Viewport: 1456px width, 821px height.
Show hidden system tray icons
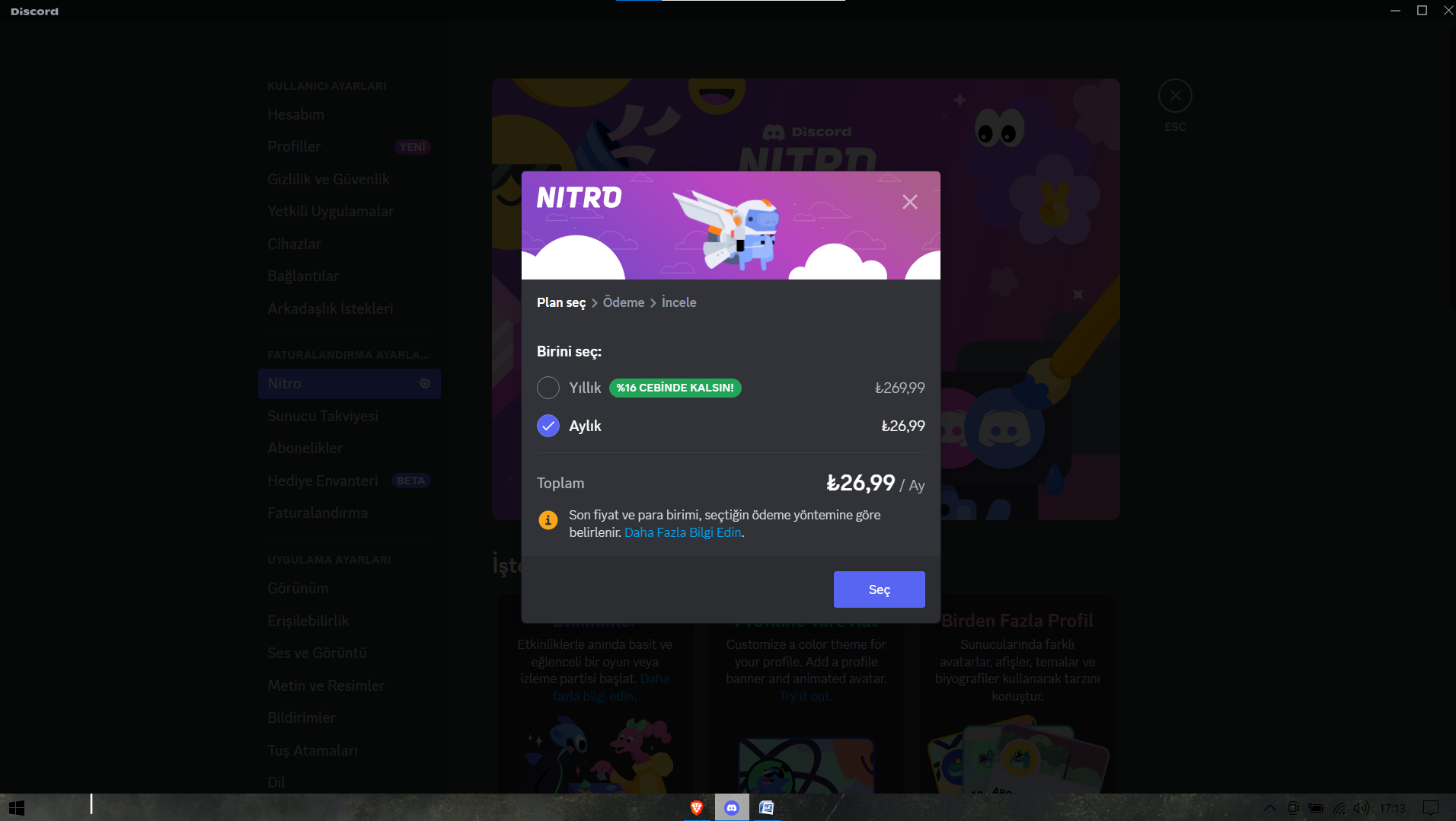(x=1270, y=808)
